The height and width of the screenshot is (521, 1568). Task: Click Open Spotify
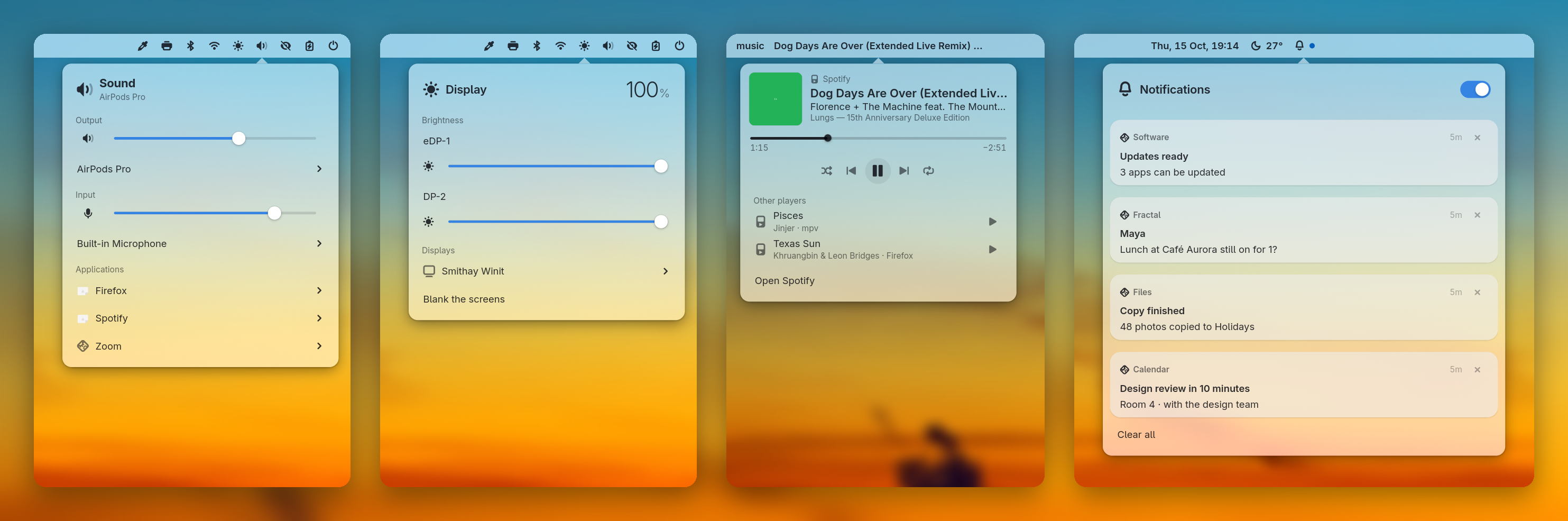click(x=785, y=280)
